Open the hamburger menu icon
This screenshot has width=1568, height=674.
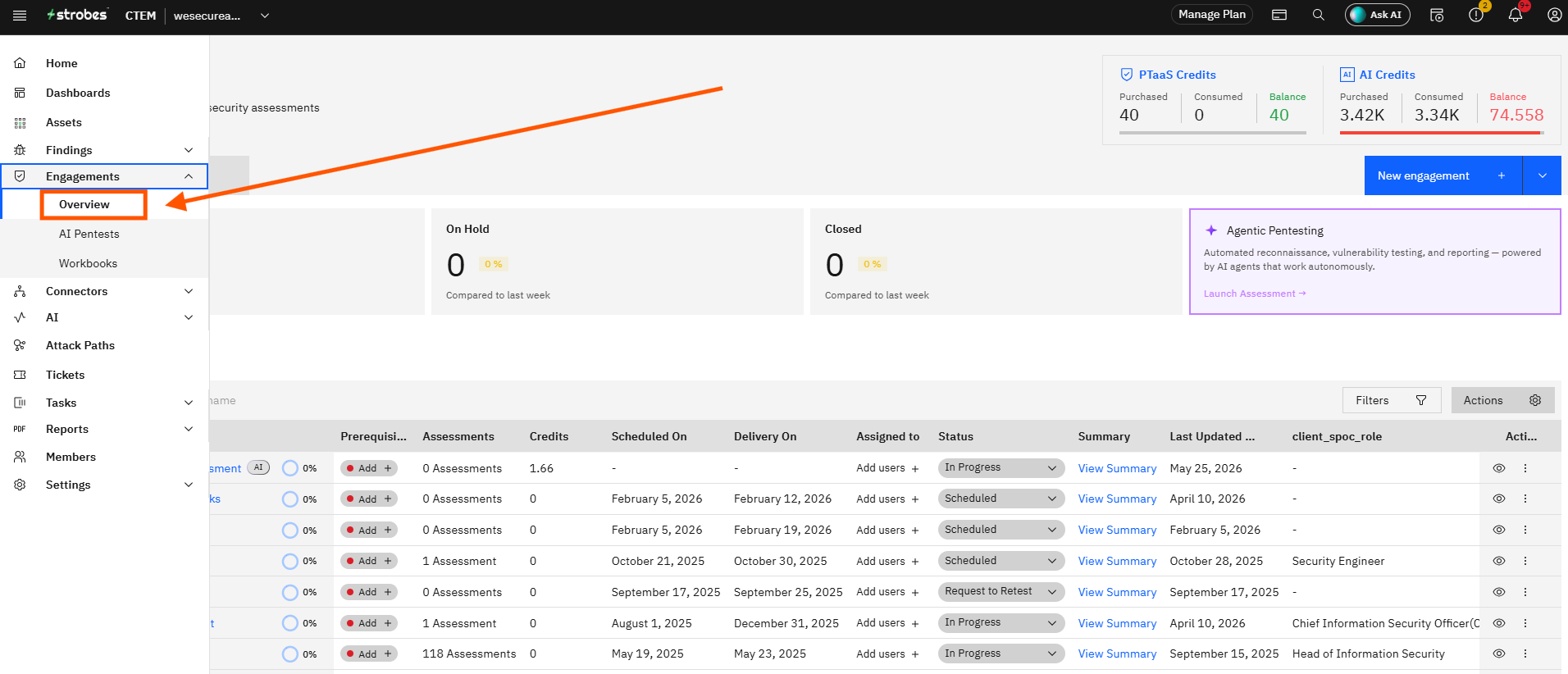tap(20, 16)
